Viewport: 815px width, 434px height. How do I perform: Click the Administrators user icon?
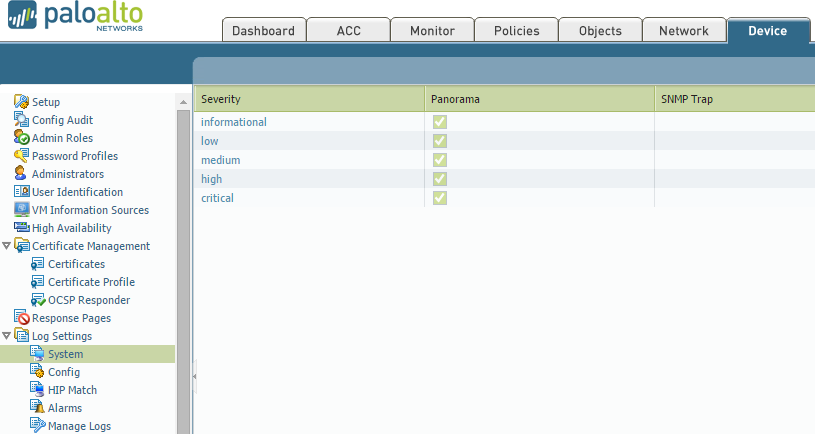tap(22, 174)
